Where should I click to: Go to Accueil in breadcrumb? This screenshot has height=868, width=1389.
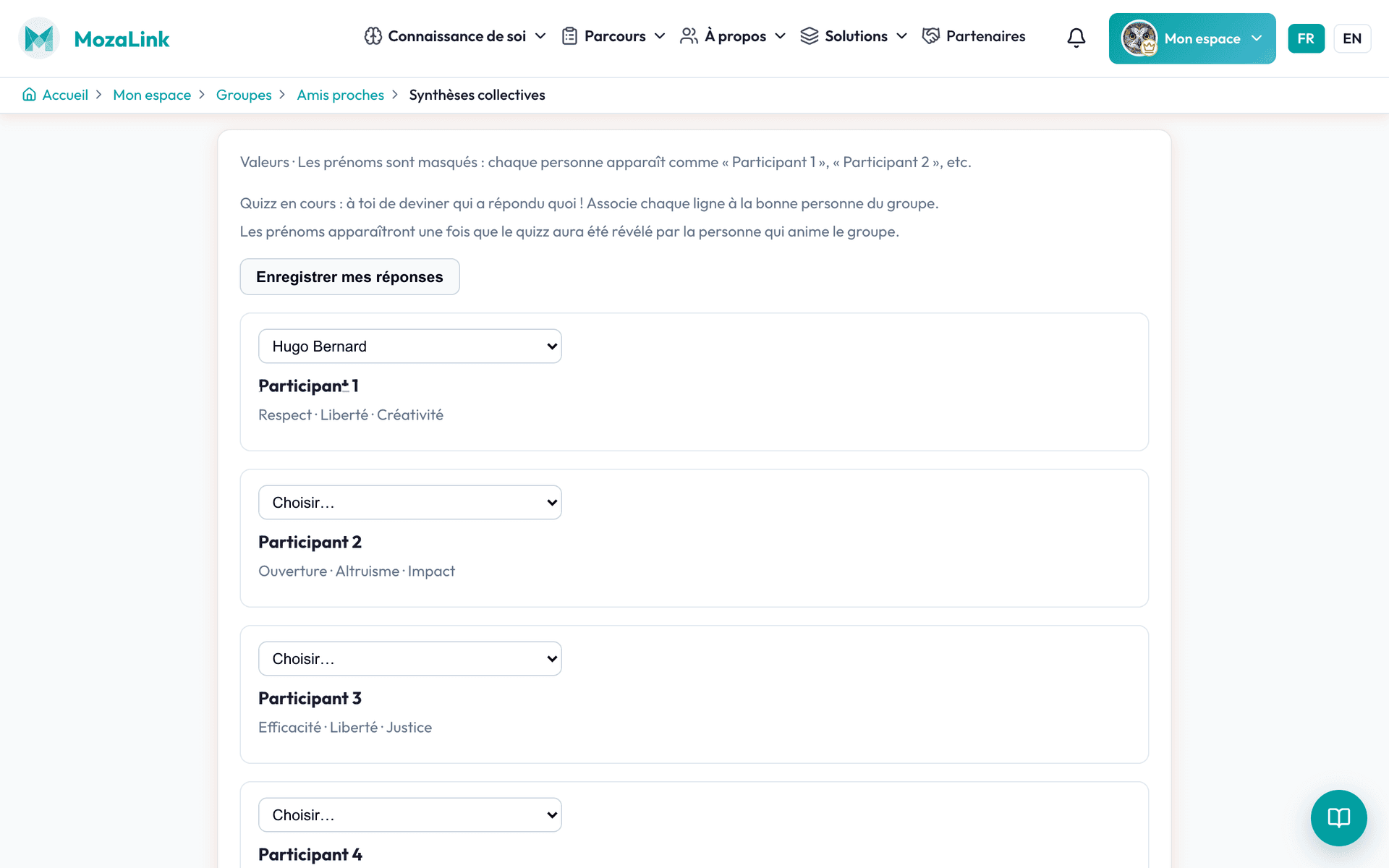click(65, 95)
